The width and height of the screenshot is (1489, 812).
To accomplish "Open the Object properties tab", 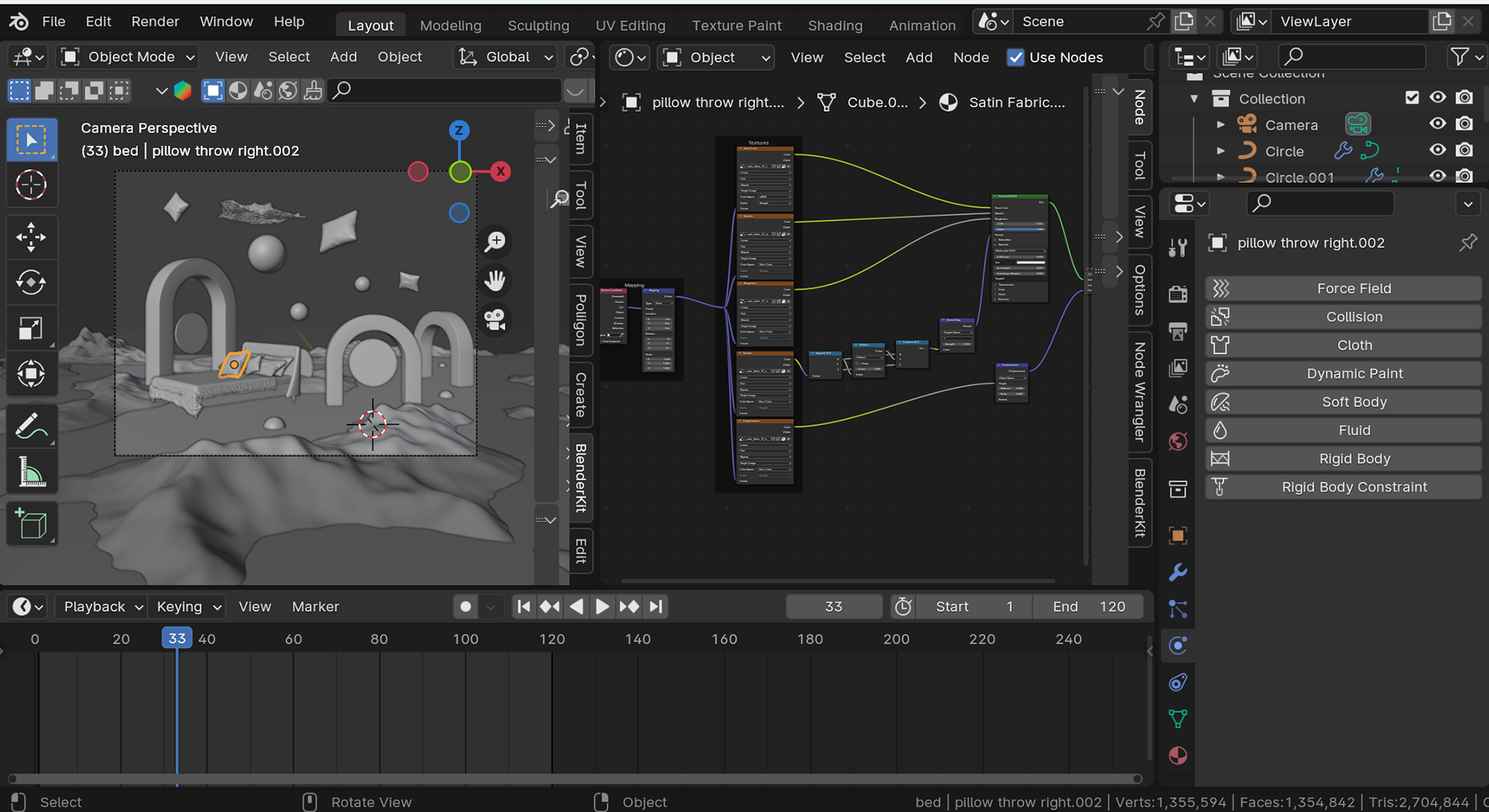I will tap(1178, 536).
